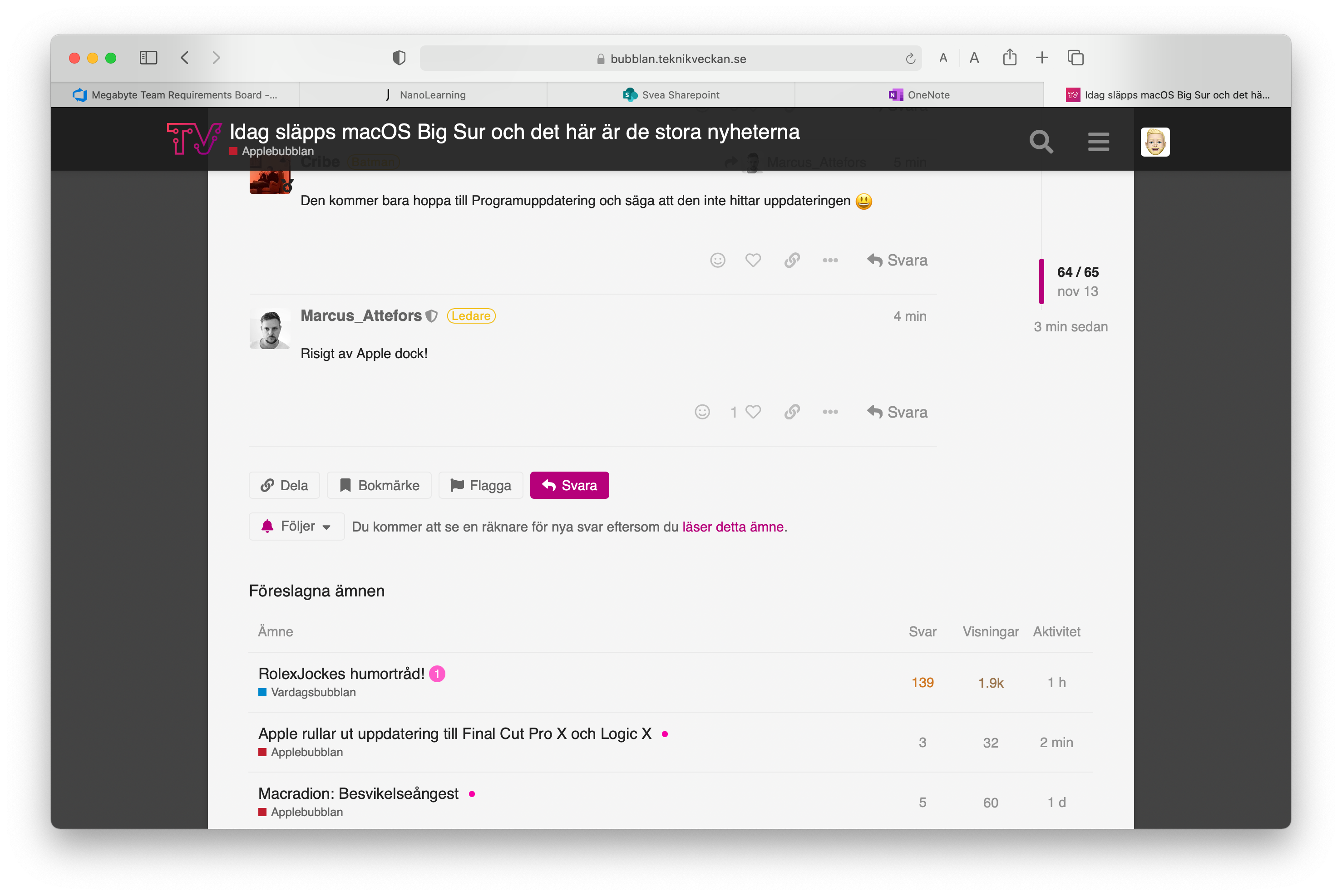This screenshot has width=1342, height=896.
Task: Switch to the Svea Sharepoint tab
Action: coord(671,95)
